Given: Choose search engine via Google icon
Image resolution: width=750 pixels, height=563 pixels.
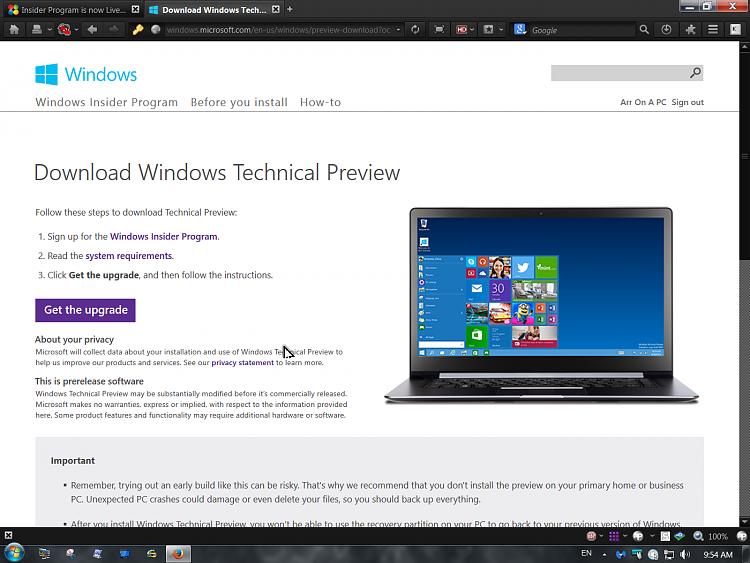Looking at the screenshot, I should click(x=520, y=30).
